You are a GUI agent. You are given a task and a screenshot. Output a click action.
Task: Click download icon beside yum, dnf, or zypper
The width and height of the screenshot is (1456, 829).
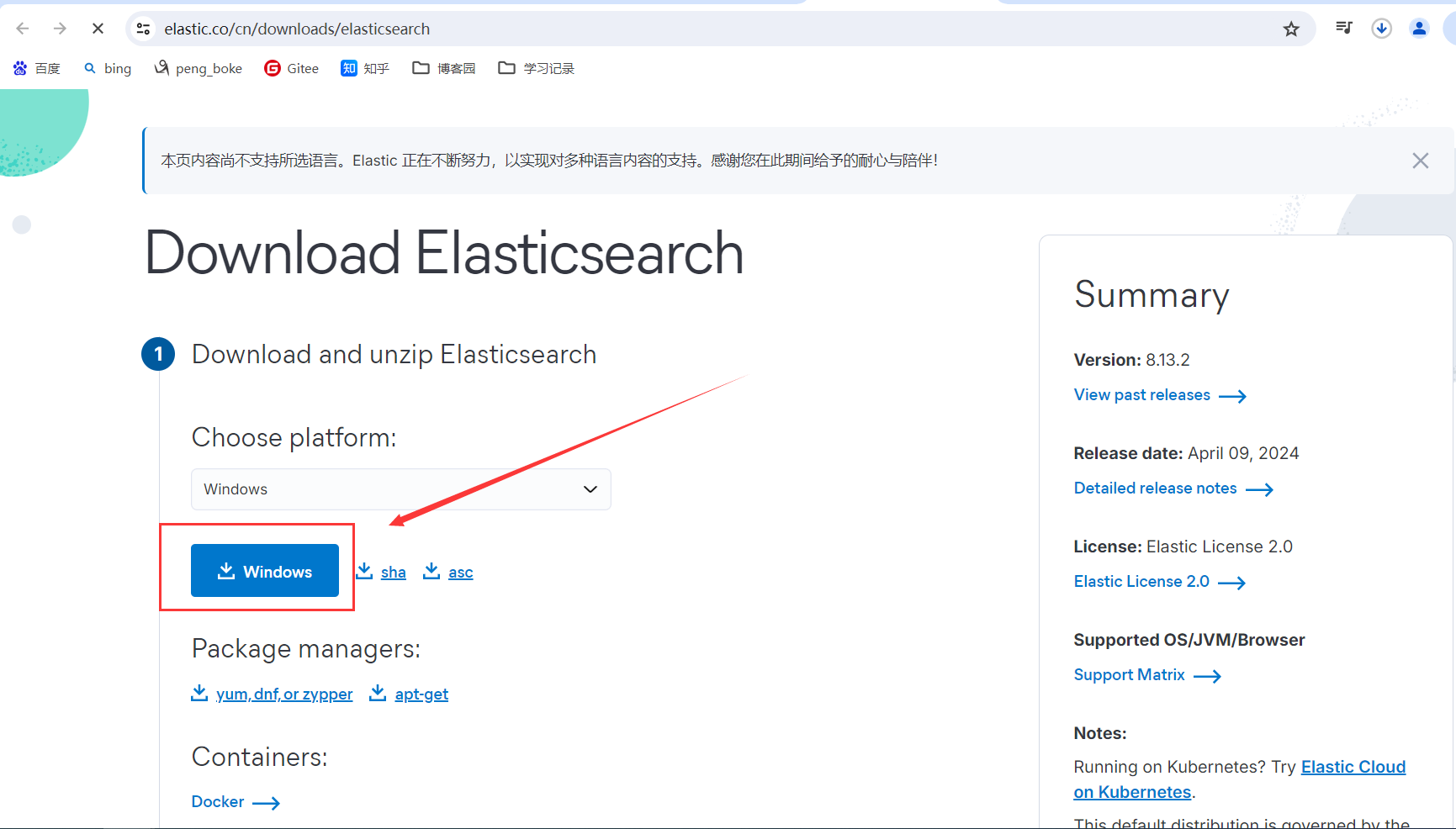click(199, 693)
